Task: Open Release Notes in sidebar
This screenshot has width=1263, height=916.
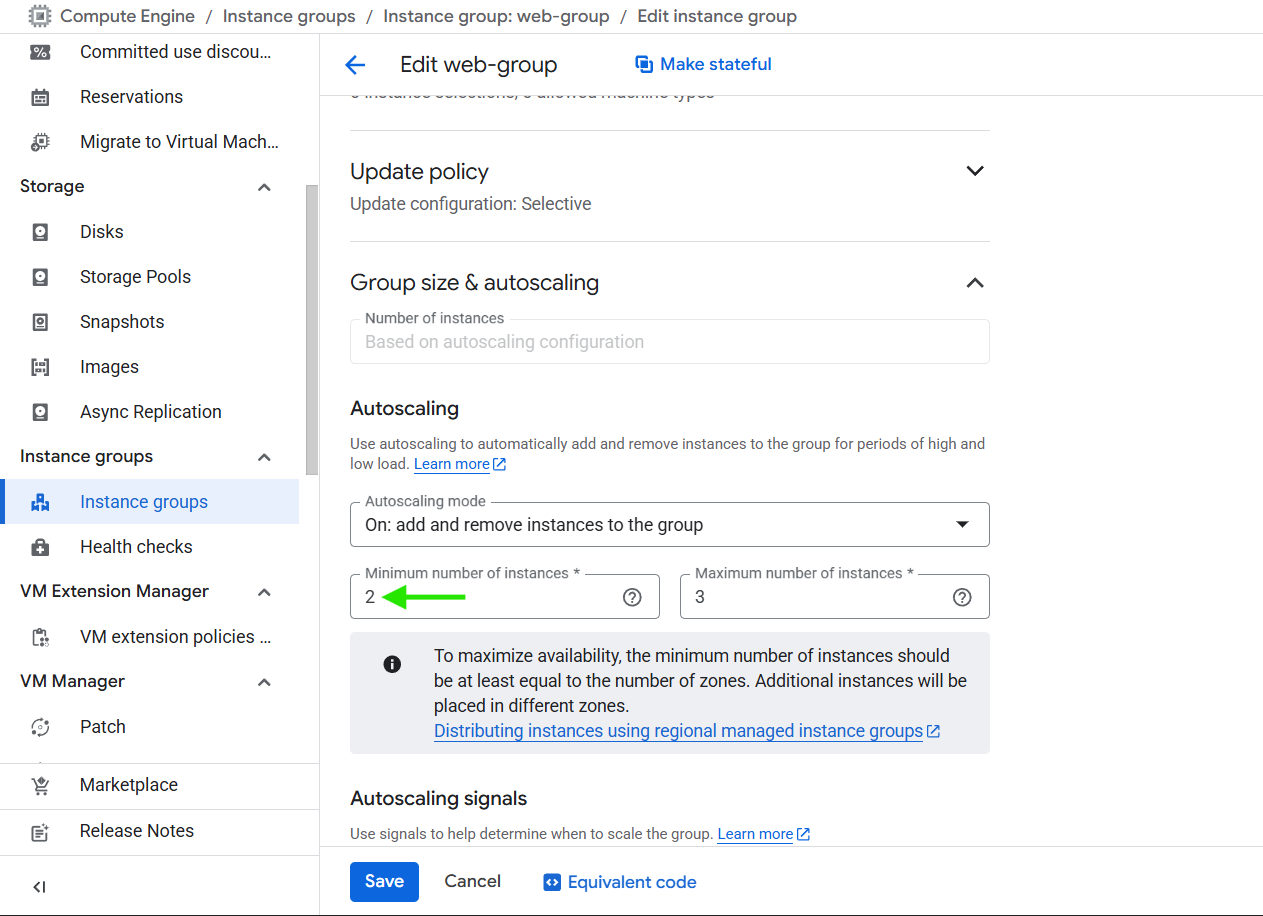Action: pyautogui.click(x=137, y=831)
